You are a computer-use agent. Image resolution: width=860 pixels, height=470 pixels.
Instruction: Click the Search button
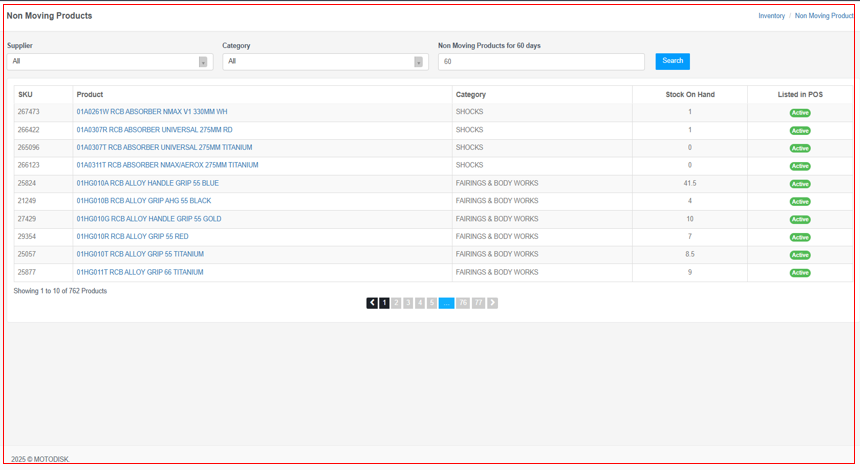(673, 61)
